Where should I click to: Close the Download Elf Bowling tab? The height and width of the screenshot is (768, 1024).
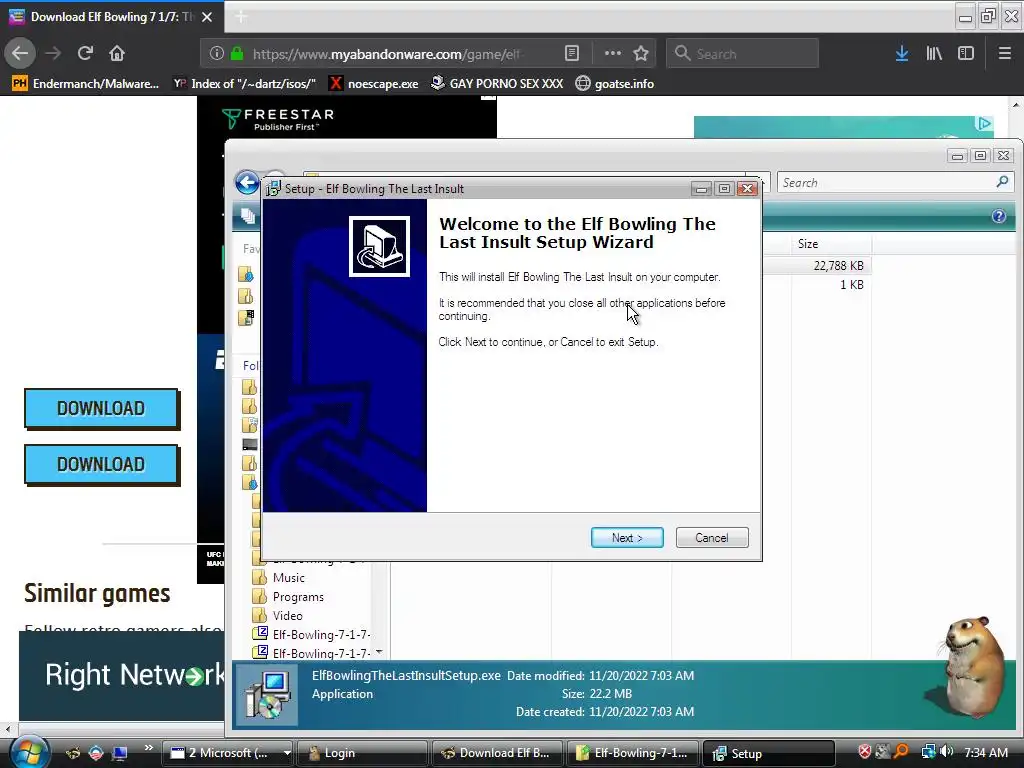207,17
